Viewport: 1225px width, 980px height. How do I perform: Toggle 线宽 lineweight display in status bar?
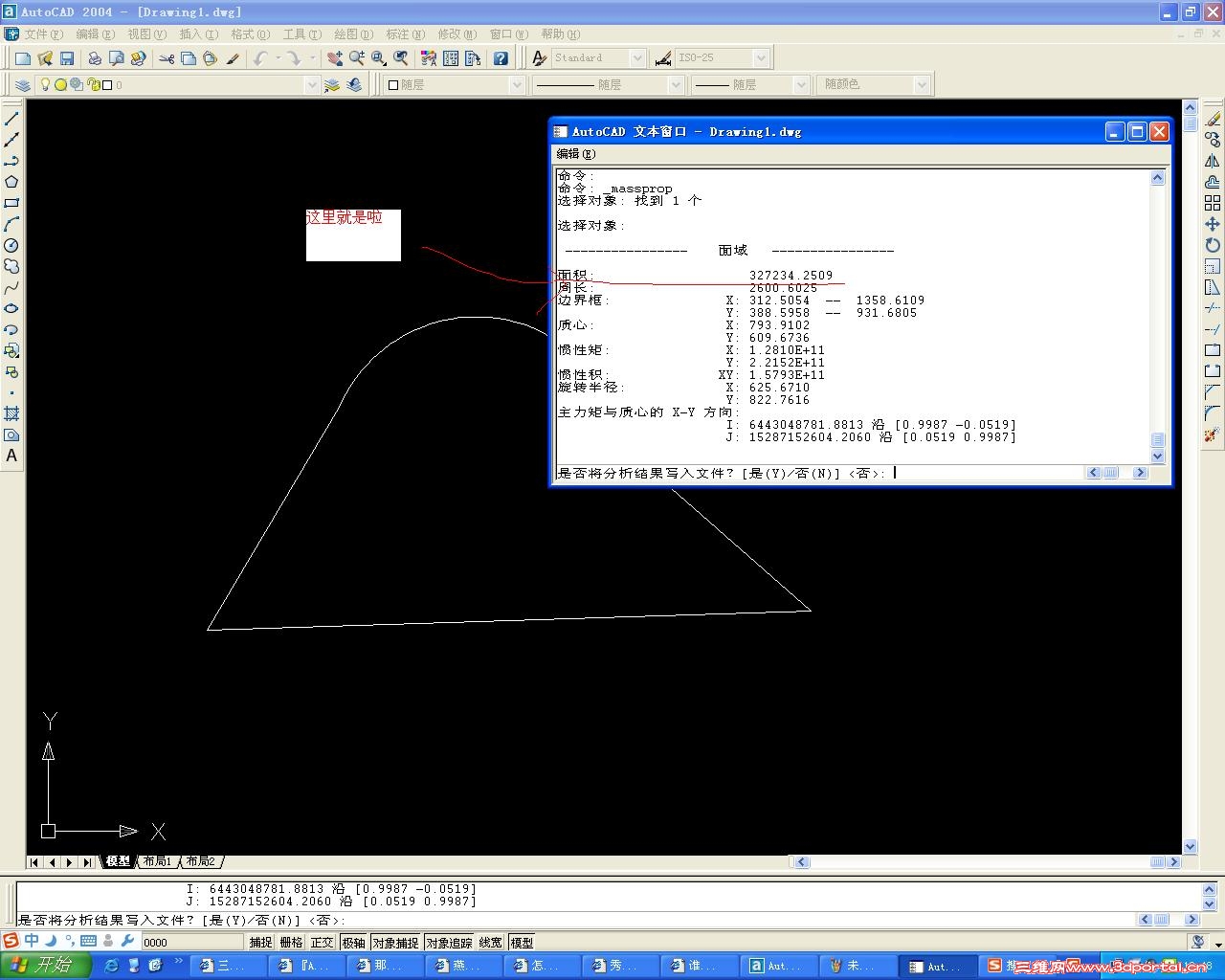[491, 943]
